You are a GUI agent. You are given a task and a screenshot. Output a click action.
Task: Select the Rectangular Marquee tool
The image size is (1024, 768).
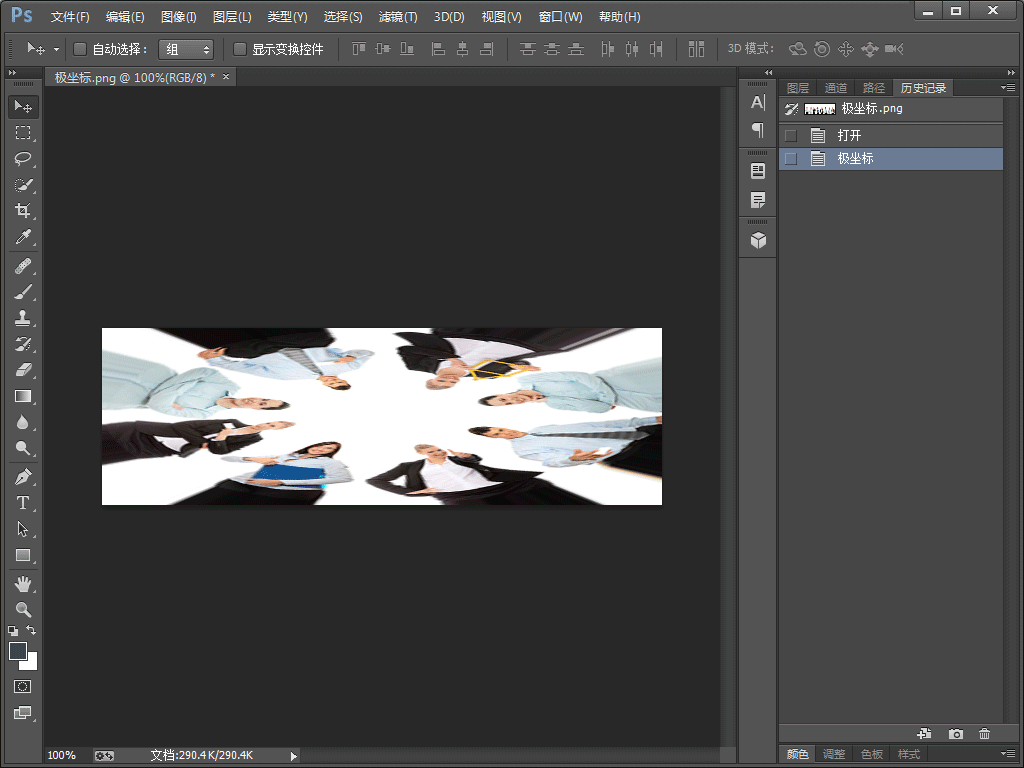[23, 133]
